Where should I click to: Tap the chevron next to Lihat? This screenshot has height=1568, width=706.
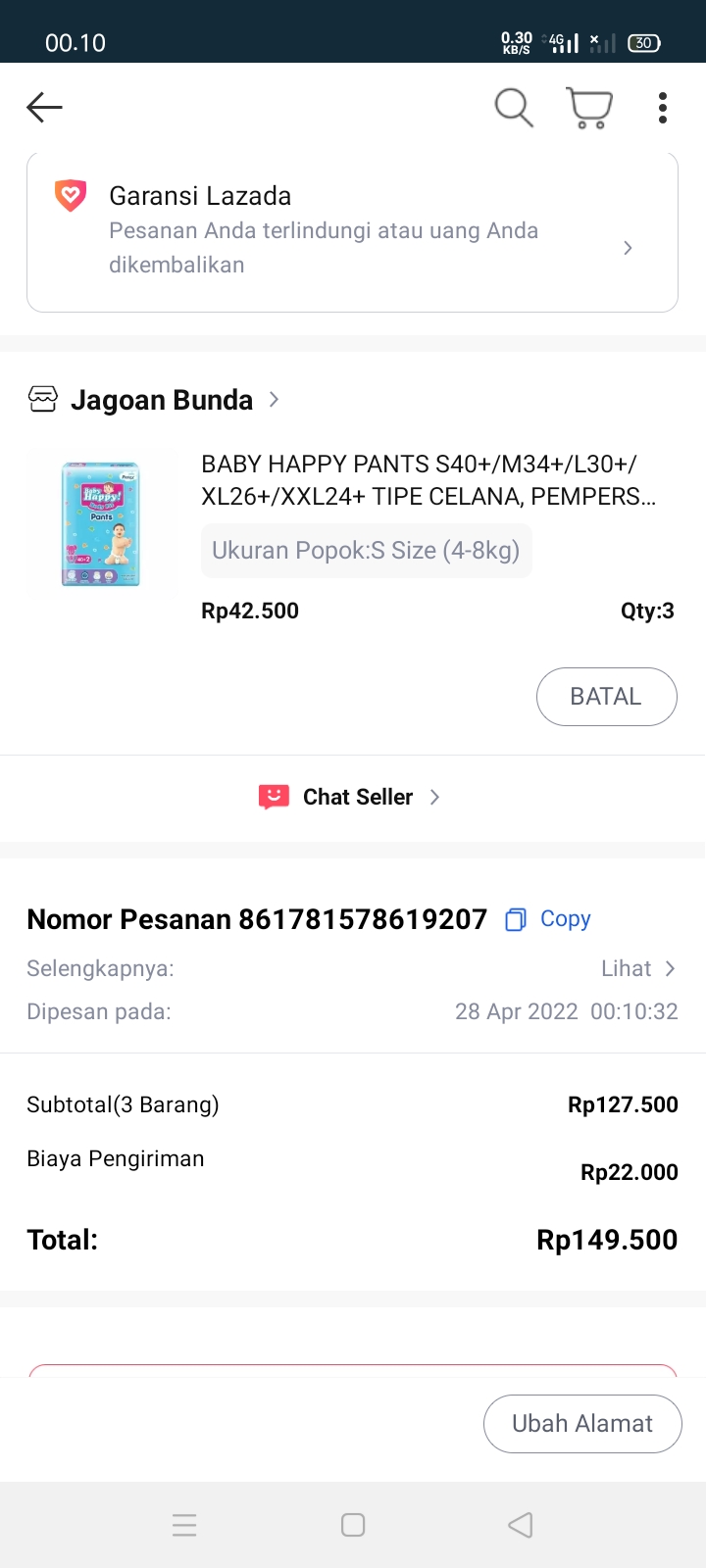point(671,969)
